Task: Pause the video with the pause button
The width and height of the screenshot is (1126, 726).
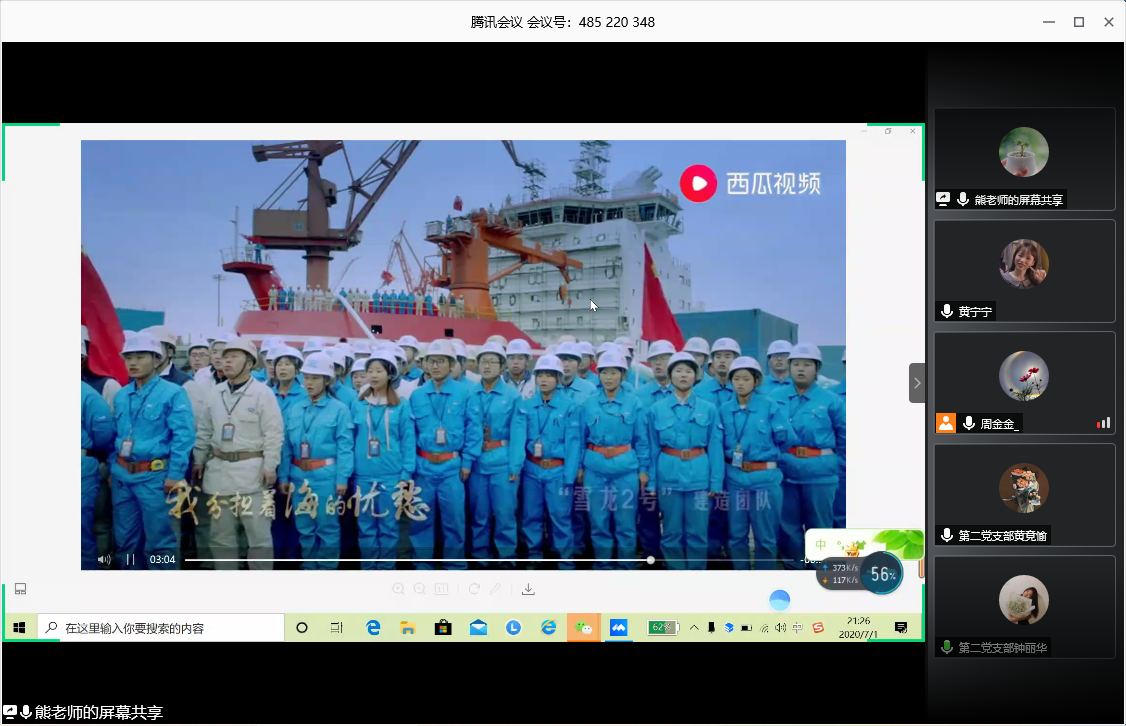Action: pos(130,560)
